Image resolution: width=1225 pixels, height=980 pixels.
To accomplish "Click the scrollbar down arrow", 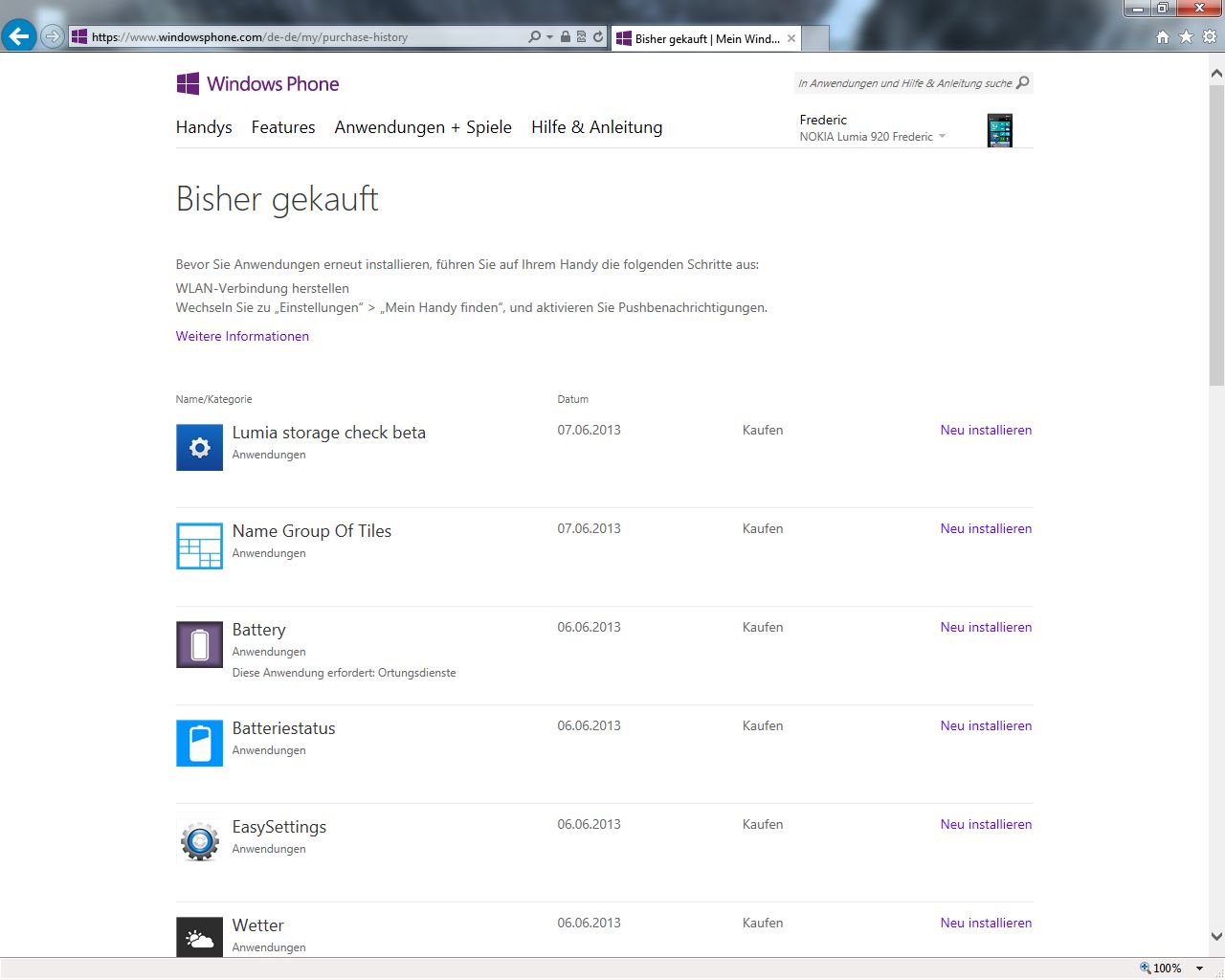I will (1216, 937).
